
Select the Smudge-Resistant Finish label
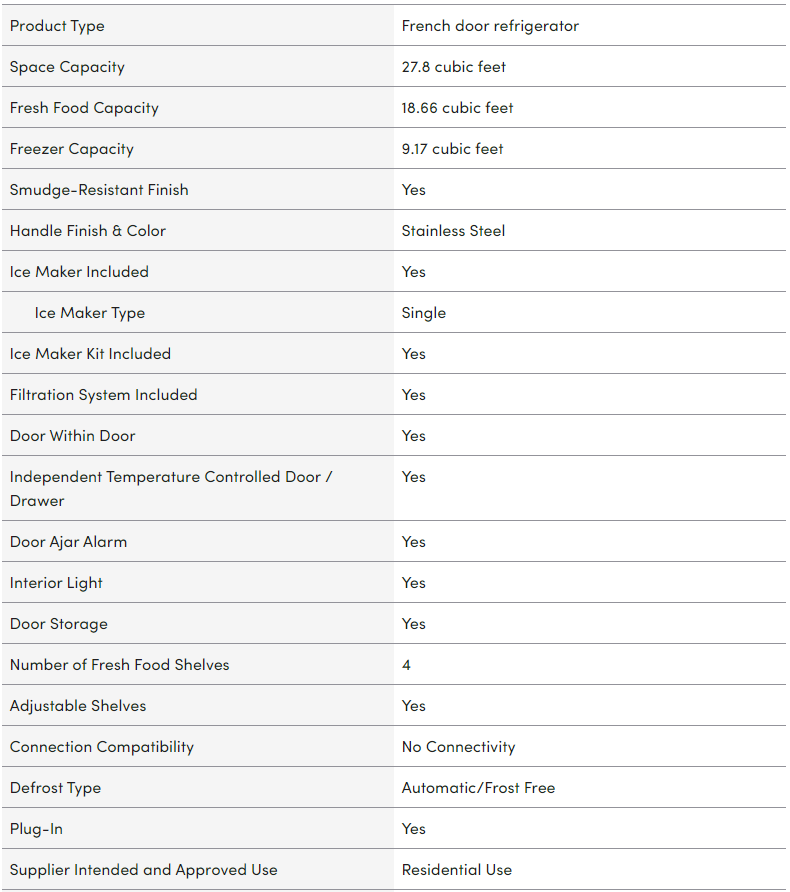99,190
